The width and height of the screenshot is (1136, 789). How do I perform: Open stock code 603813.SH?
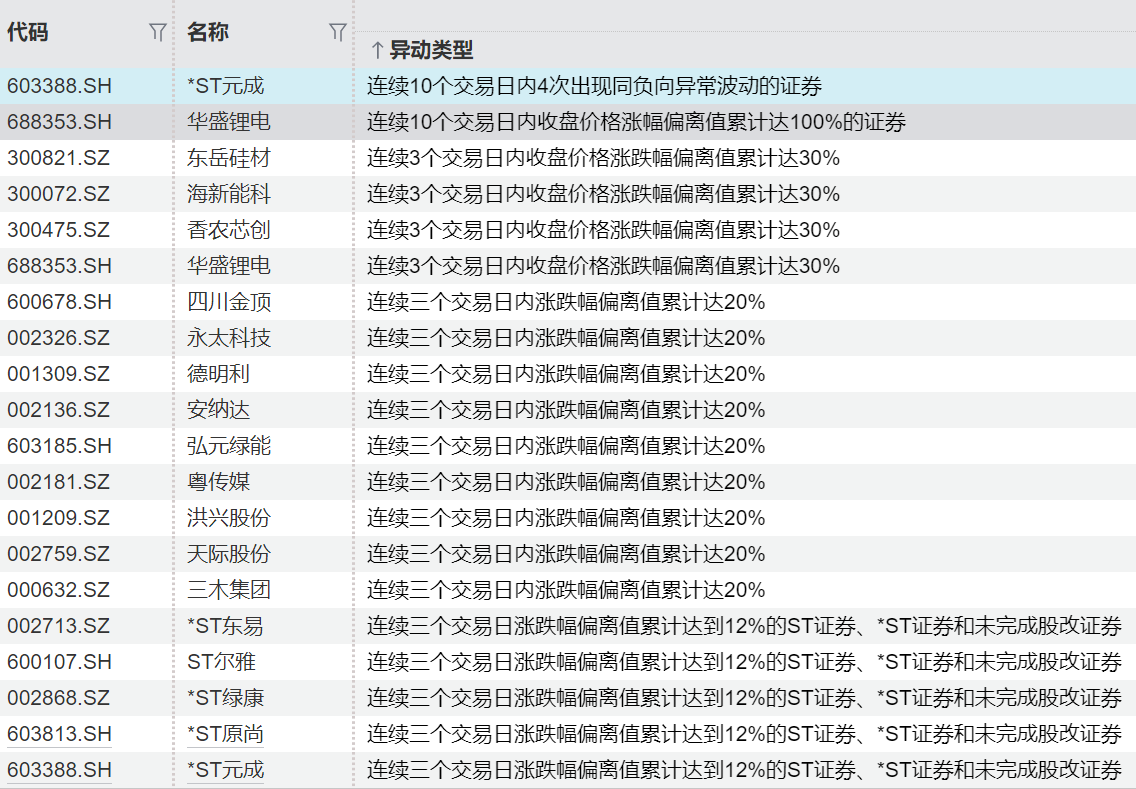tap(59, 734)
